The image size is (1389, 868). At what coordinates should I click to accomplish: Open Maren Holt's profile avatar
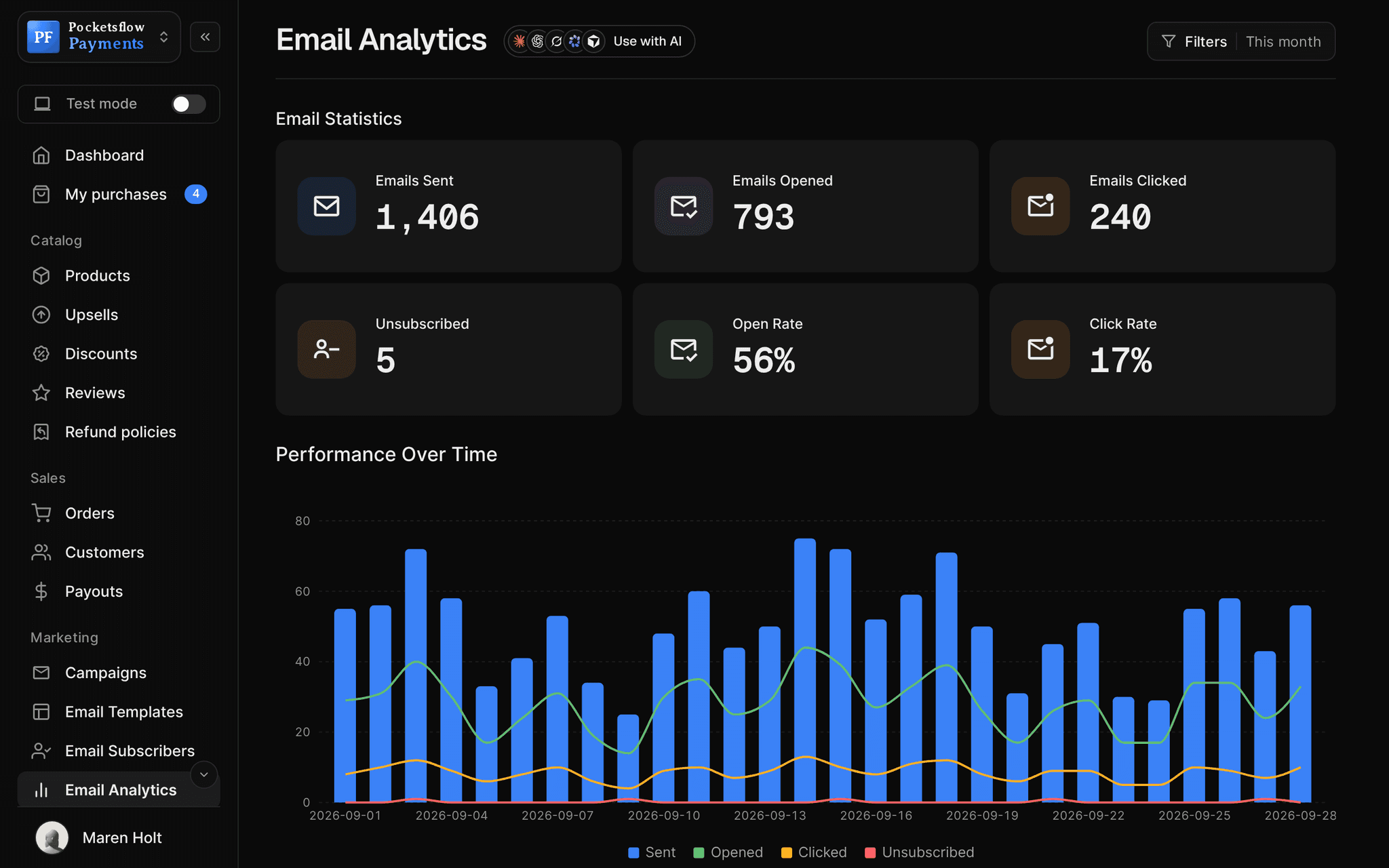pos(52,837)
